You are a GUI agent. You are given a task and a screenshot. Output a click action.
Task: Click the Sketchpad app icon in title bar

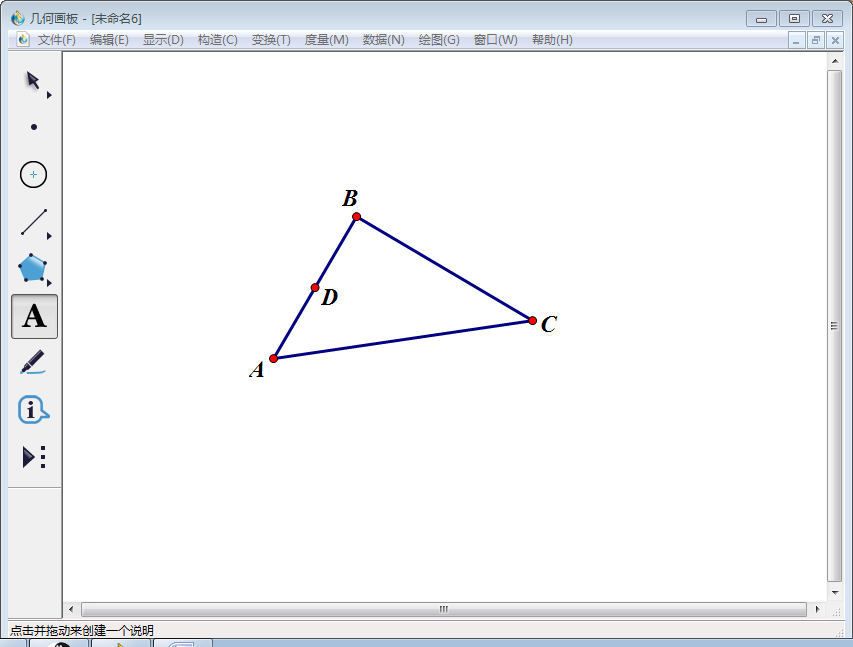[x=18, y=18]
